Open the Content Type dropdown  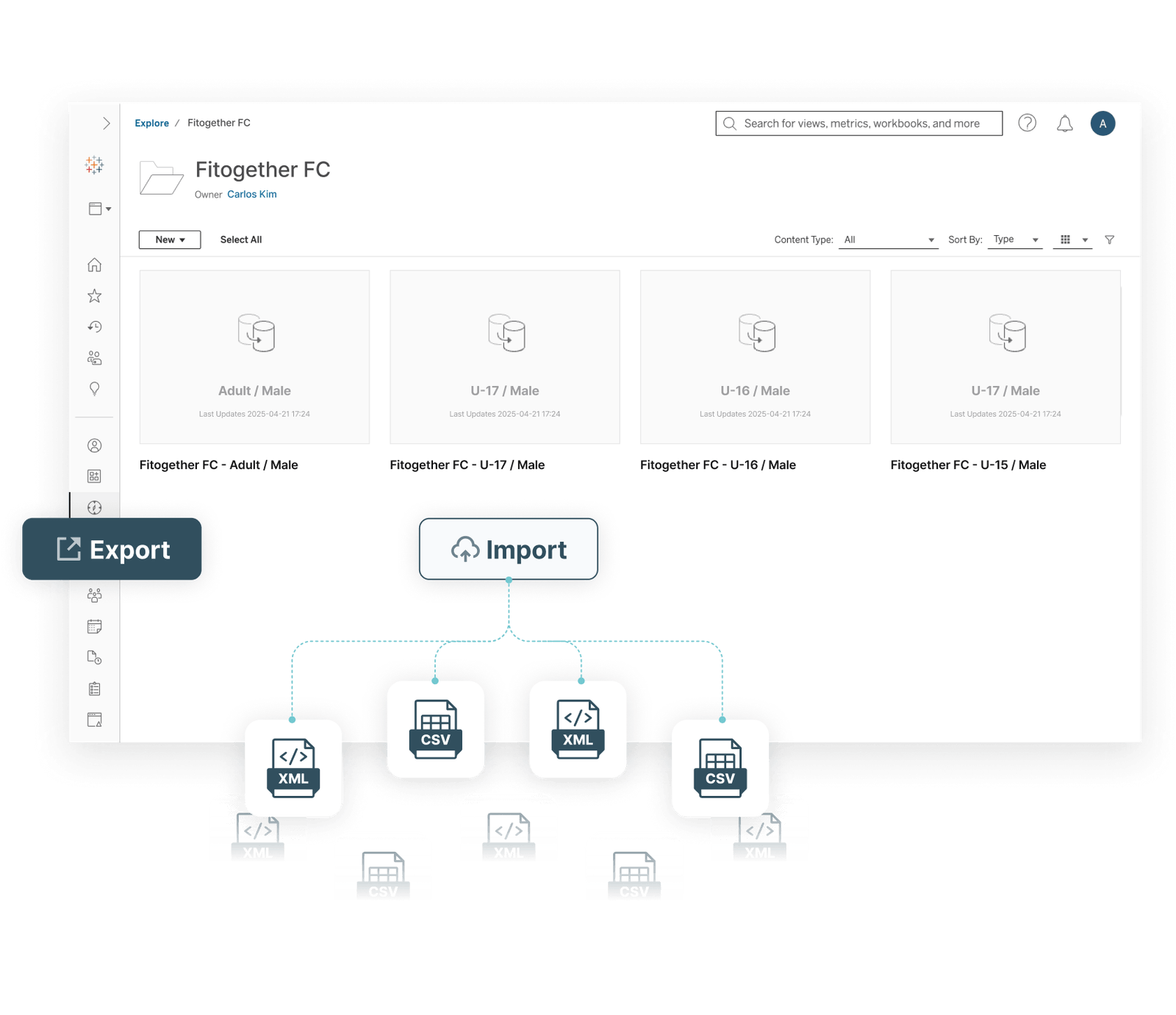887,240
